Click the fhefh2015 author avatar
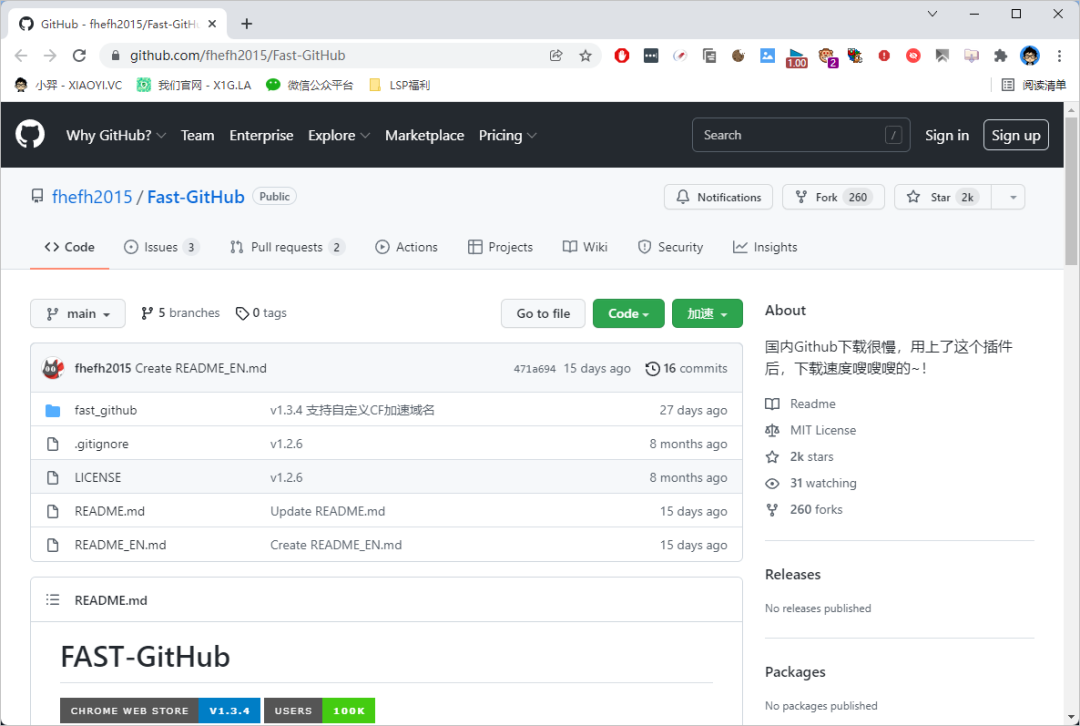Image resolution: width=1080 pixels, height=726 pixels. tap(53, 368)
